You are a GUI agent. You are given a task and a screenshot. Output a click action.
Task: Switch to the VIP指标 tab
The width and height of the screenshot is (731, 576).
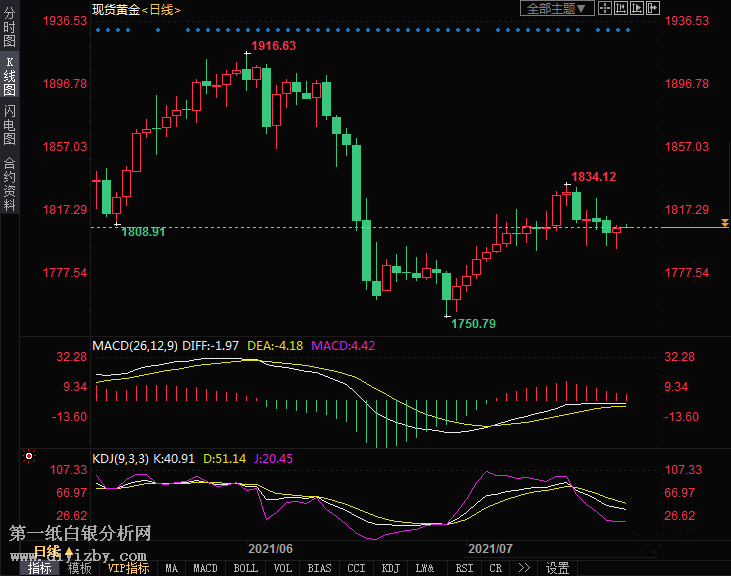pyautogui.click(x=129, y=568)
